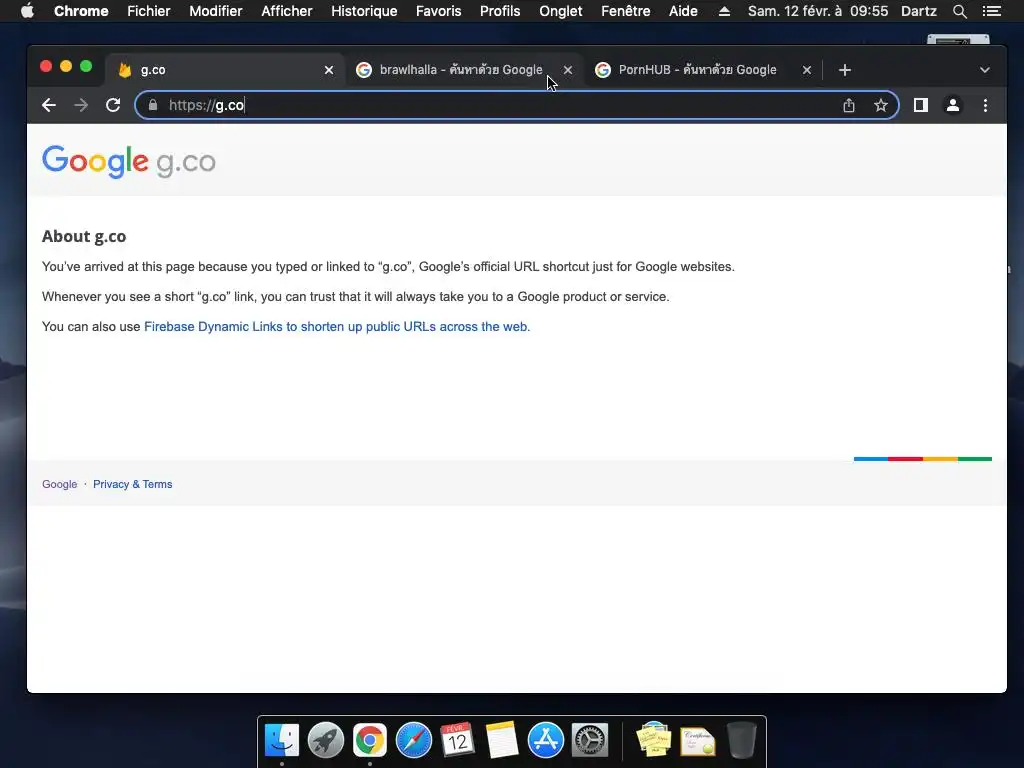The image size is (1024, 768).
Task: Click the eject icon in the menu bar
Action: 724,11
